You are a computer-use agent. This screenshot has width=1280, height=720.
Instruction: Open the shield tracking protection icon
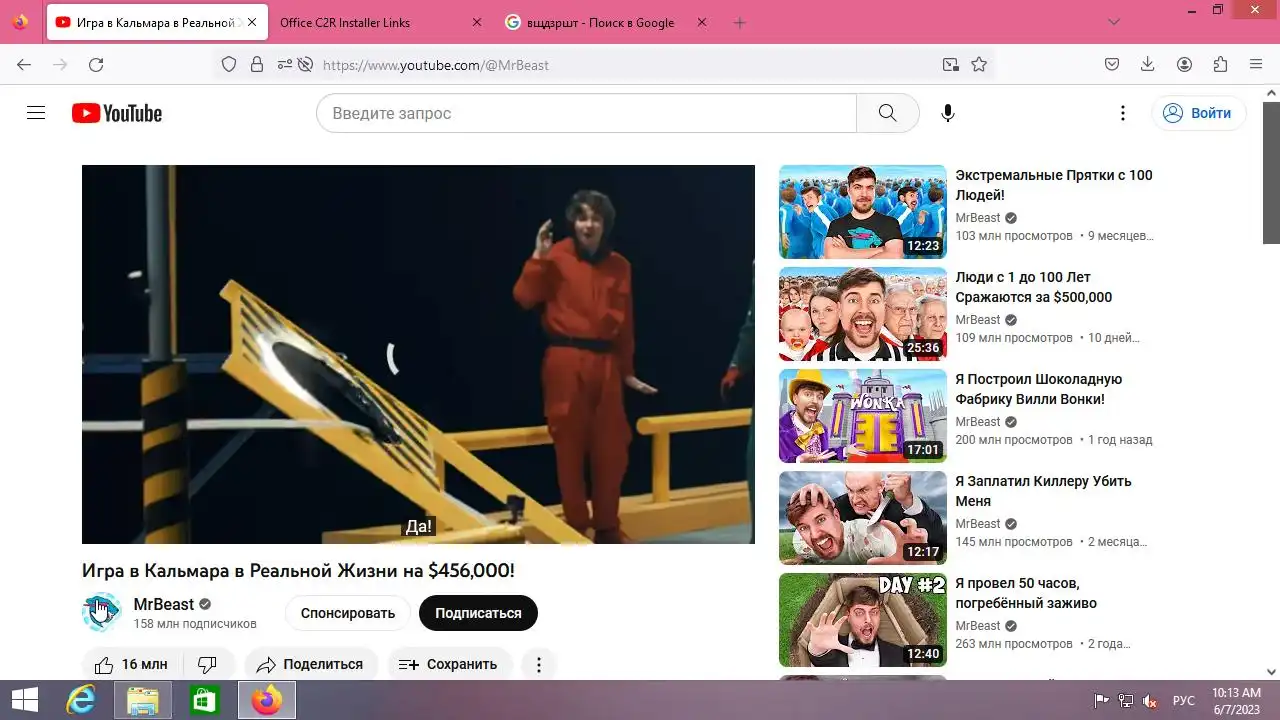(229, 64)
